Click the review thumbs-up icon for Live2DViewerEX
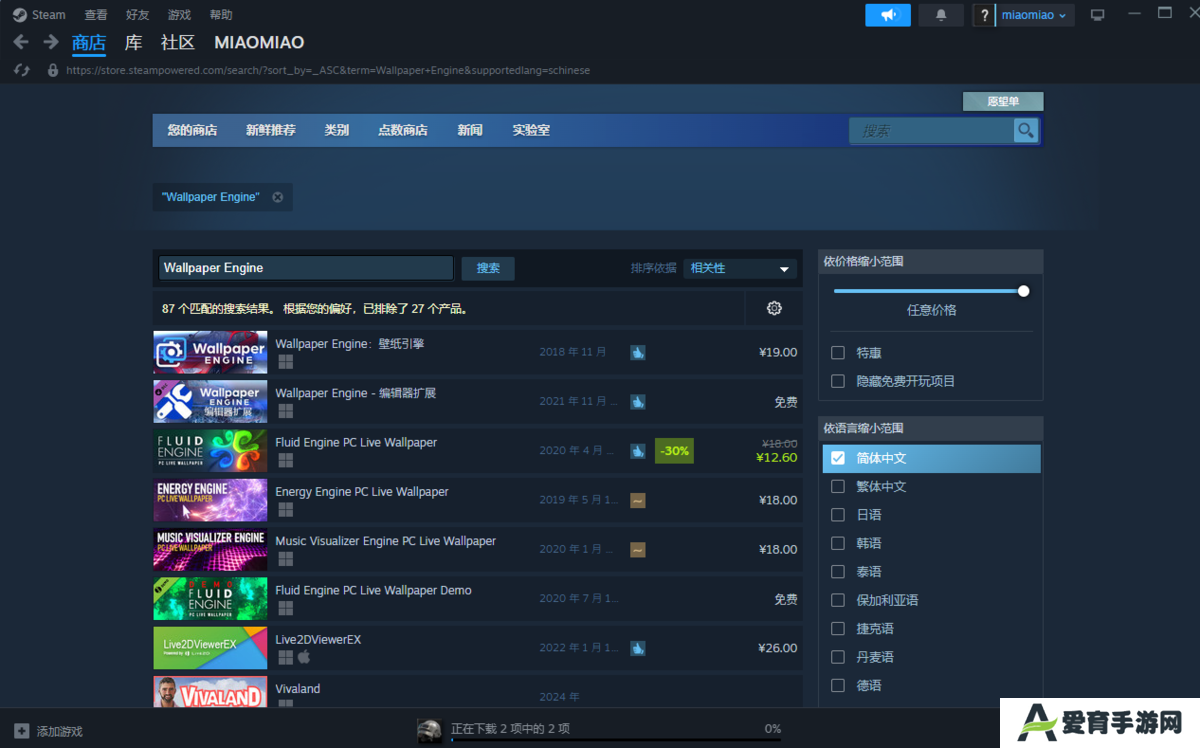 (x=638, y=648)
